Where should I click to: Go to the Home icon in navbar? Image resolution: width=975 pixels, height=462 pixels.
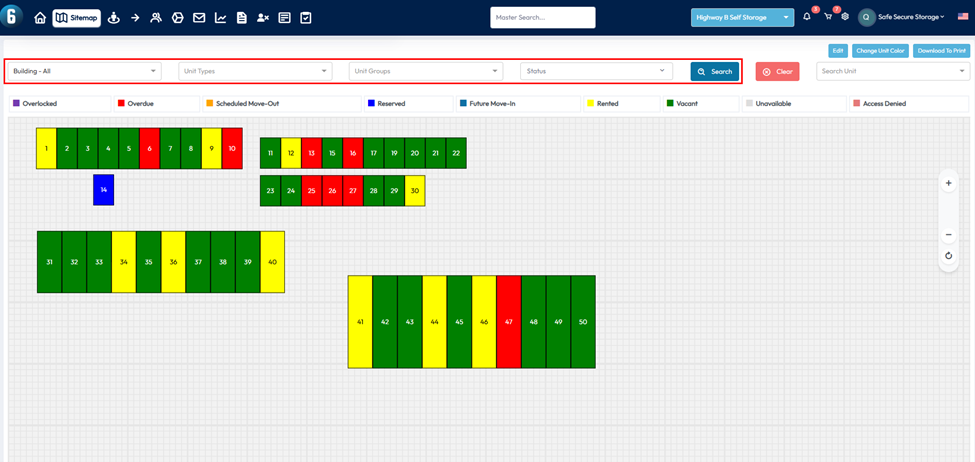pos(40,18)
